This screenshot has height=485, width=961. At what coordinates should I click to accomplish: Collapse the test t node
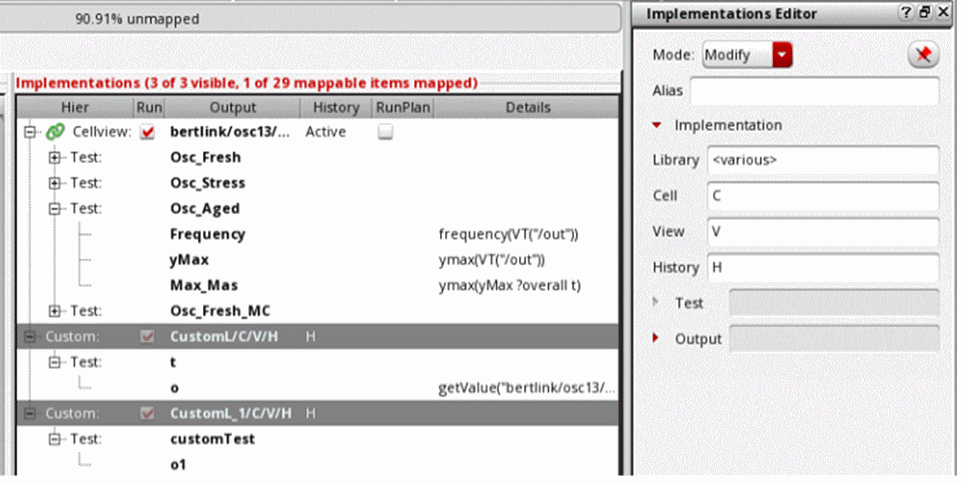pyautogui.click(x=55, y=362)
